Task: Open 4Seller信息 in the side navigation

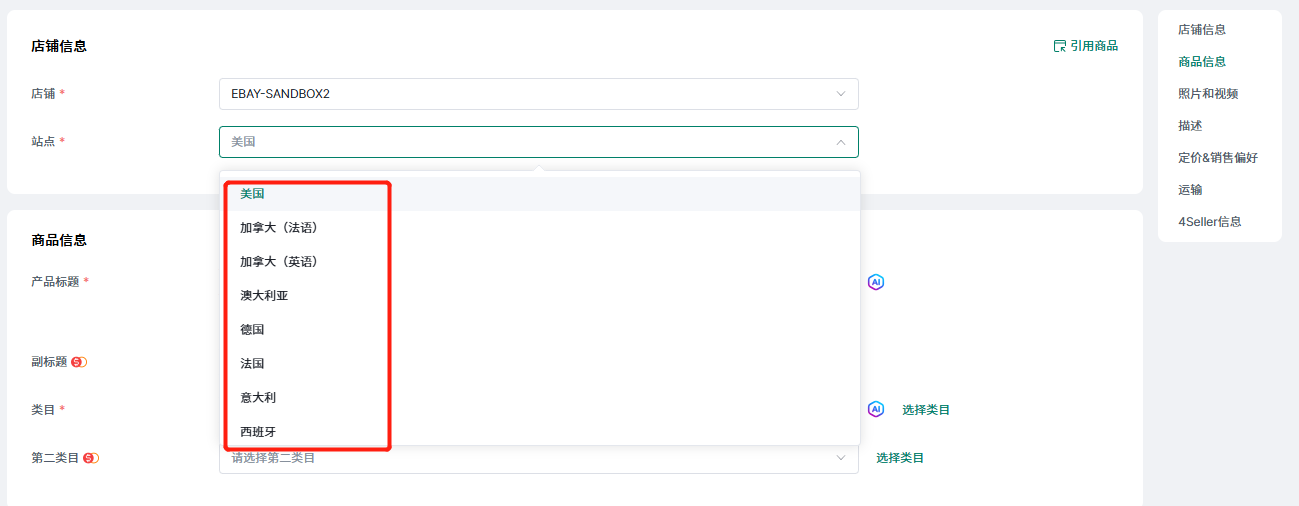Action: (1209, 222)
